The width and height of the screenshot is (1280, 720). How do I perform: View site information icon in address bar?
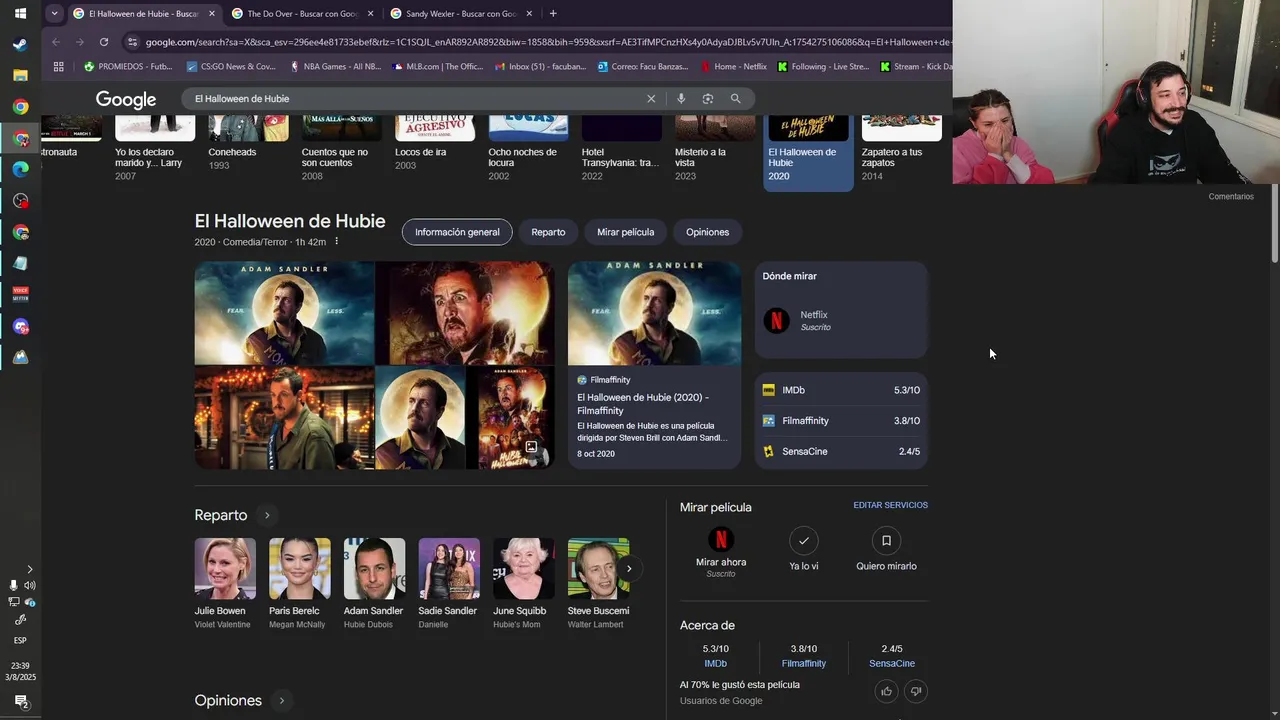tap(132, 42)
